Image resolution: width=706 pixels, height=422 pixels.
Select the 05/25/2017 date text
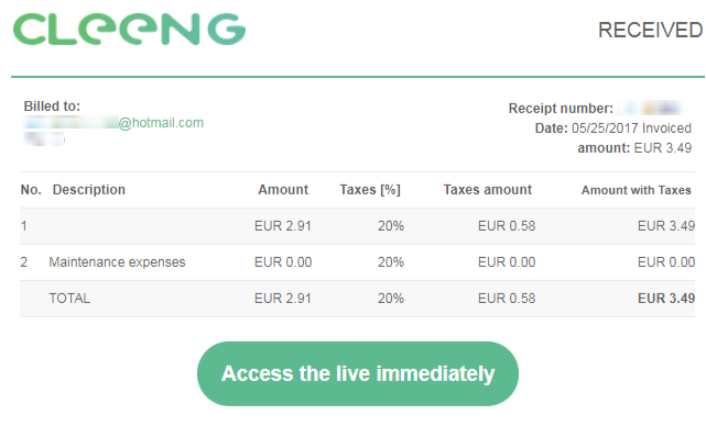(604, 128)
